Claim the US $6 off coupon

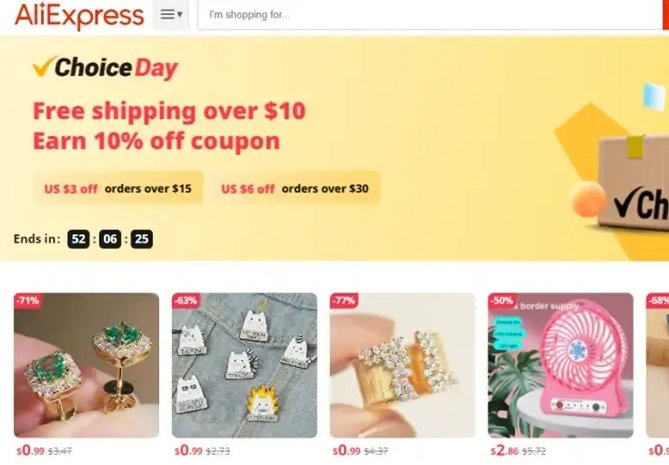(295, 188)
